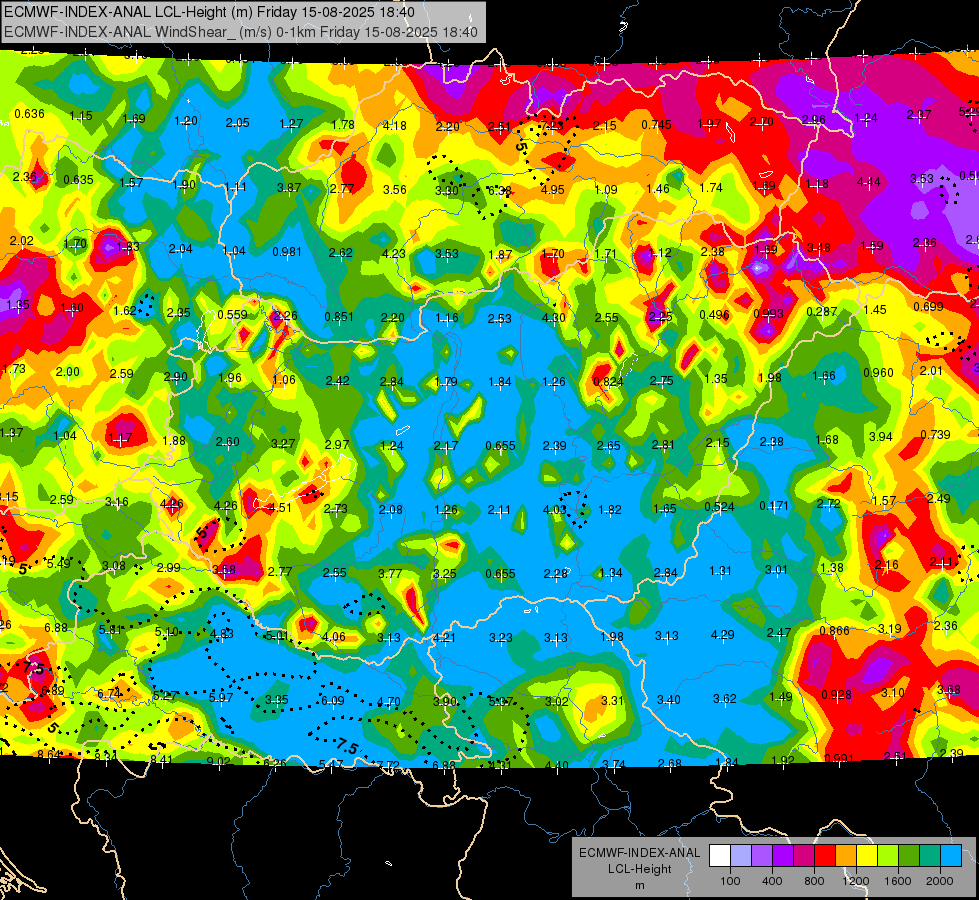Click the wind shear value 4.18
Viewport: 979px width, 900px height.
point(395,126)
